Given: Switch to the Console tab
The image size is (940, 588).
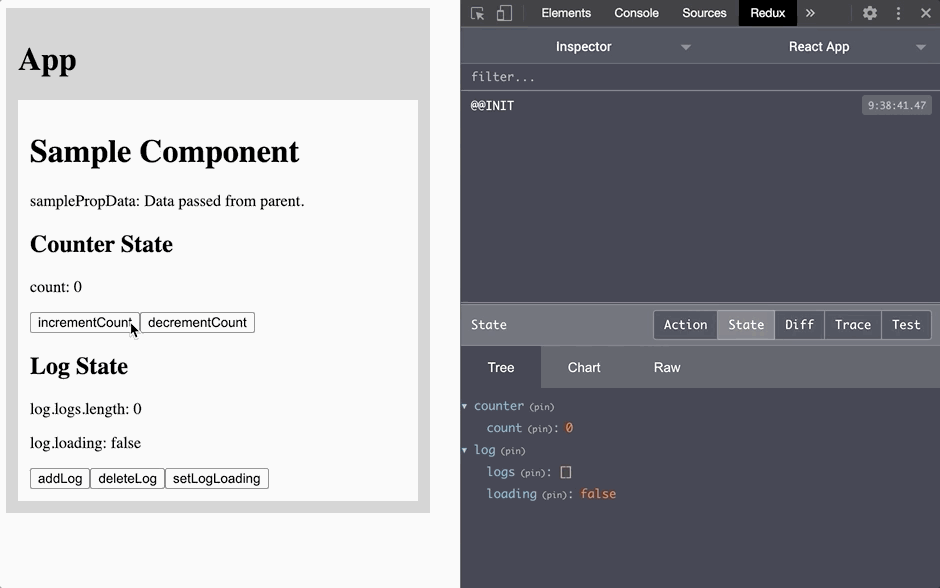Looking at the screenshot, I should point(636,13).
